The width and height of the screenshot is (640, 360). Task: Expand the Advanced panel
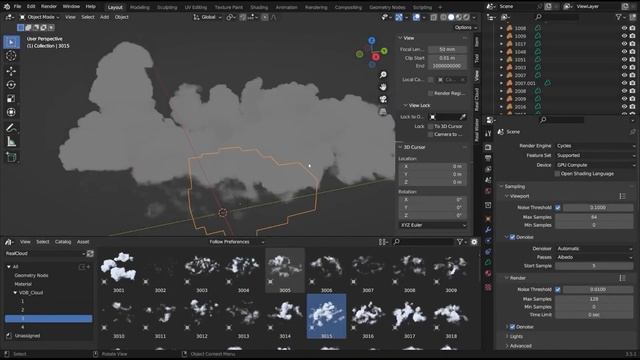[520, 346]
